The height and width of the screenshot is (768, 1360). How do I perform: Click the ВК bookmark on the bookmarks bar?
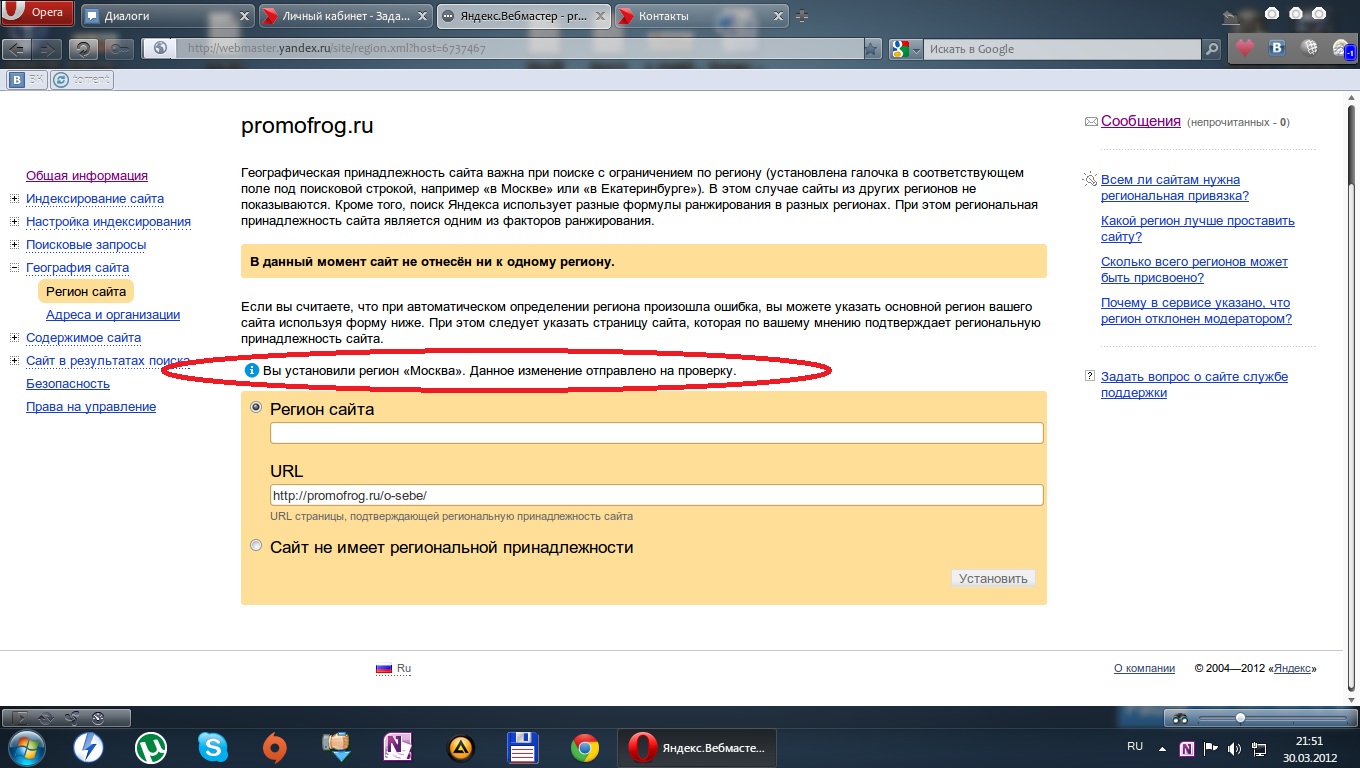(x=27, y=80)
